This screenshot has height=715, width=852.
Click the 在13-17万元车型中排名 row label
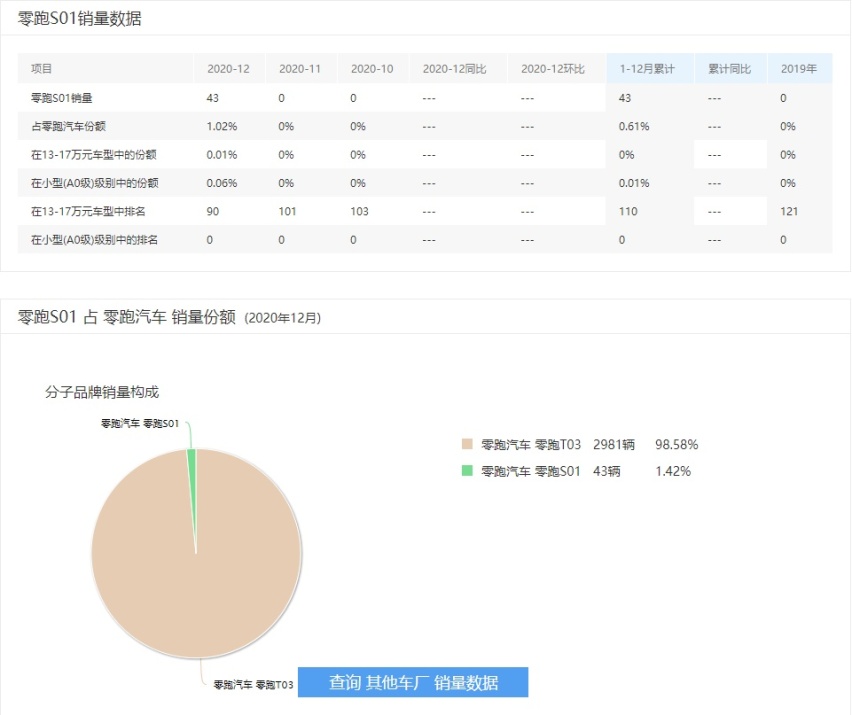click(88, 211)
